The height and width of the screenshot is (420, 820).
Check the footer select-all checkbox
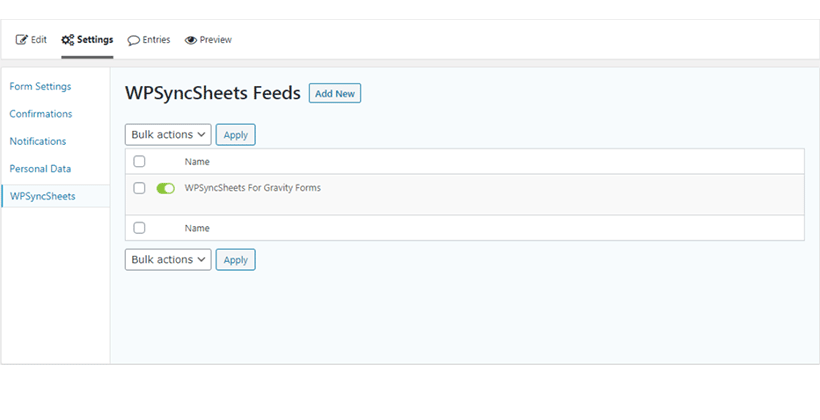[x=139, y=228]
